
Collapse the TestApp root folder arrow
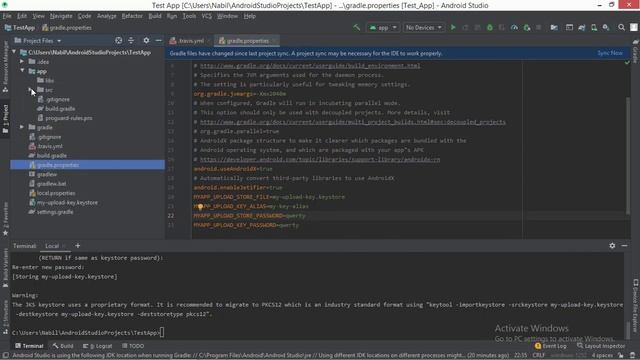tap(14, 52)
